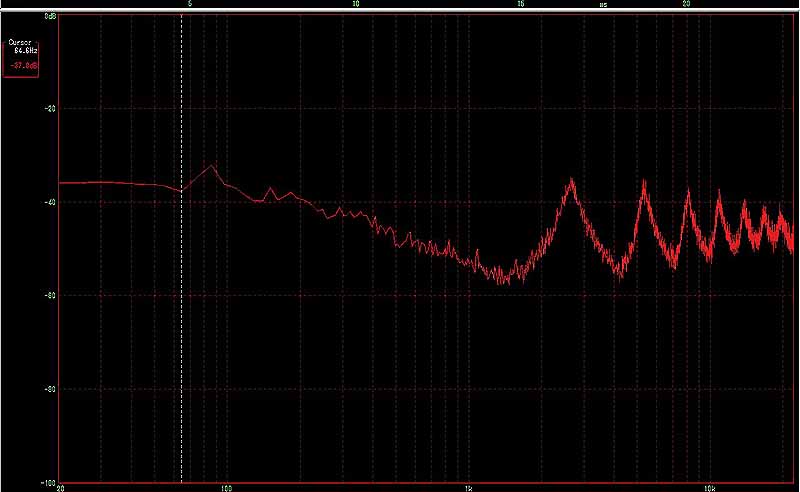800x492 pixels.
Task: Click the ms unit label on top axis
Action: click(x=603, y=5)
